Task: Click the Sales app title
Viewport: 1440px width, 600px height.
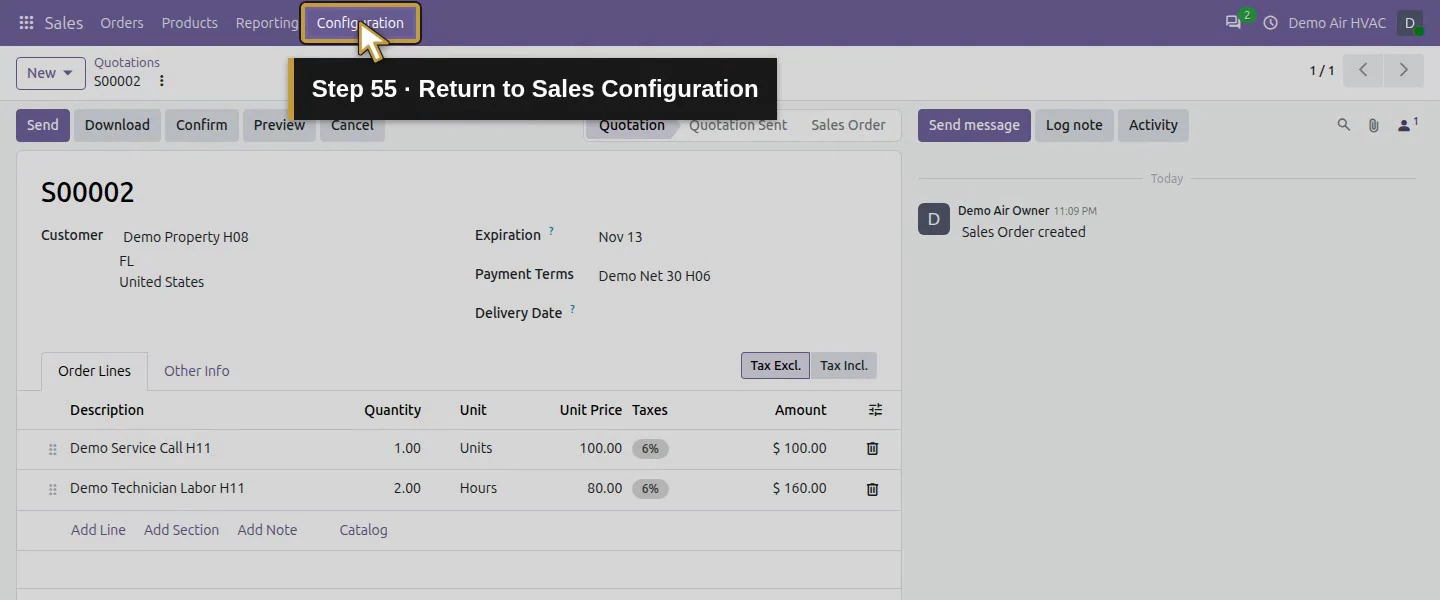Action: (64, 23)
